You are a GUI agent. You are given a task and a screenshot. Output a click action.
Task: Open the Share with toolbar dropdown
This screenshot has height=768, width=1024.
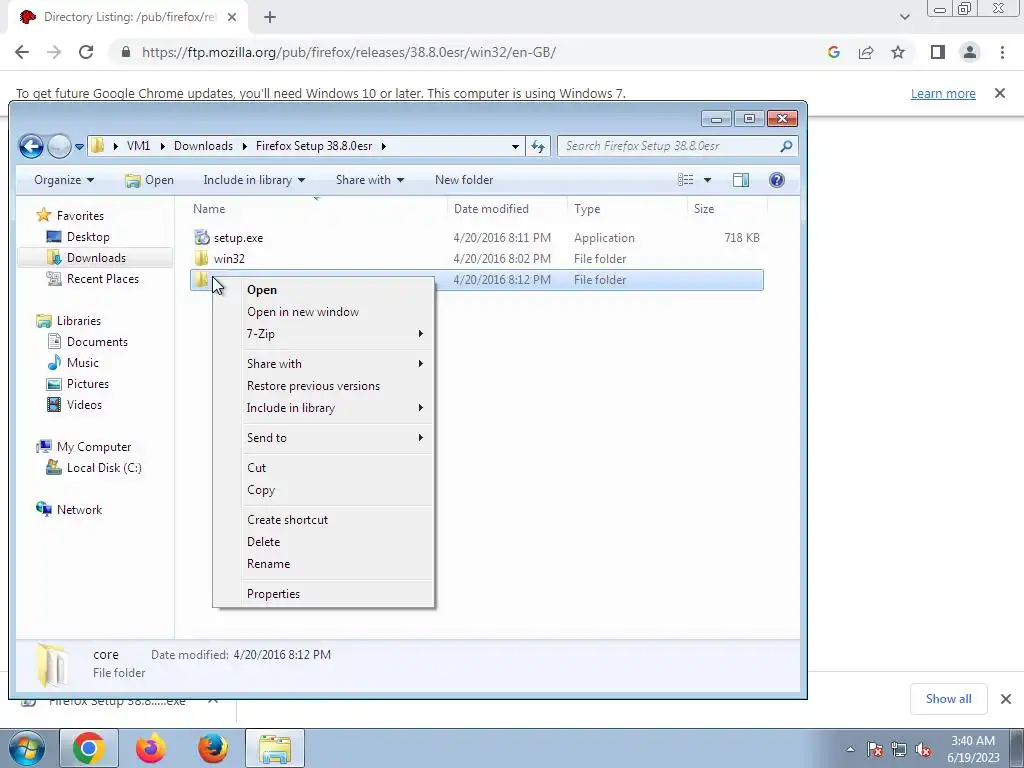[x=370, y=180]
